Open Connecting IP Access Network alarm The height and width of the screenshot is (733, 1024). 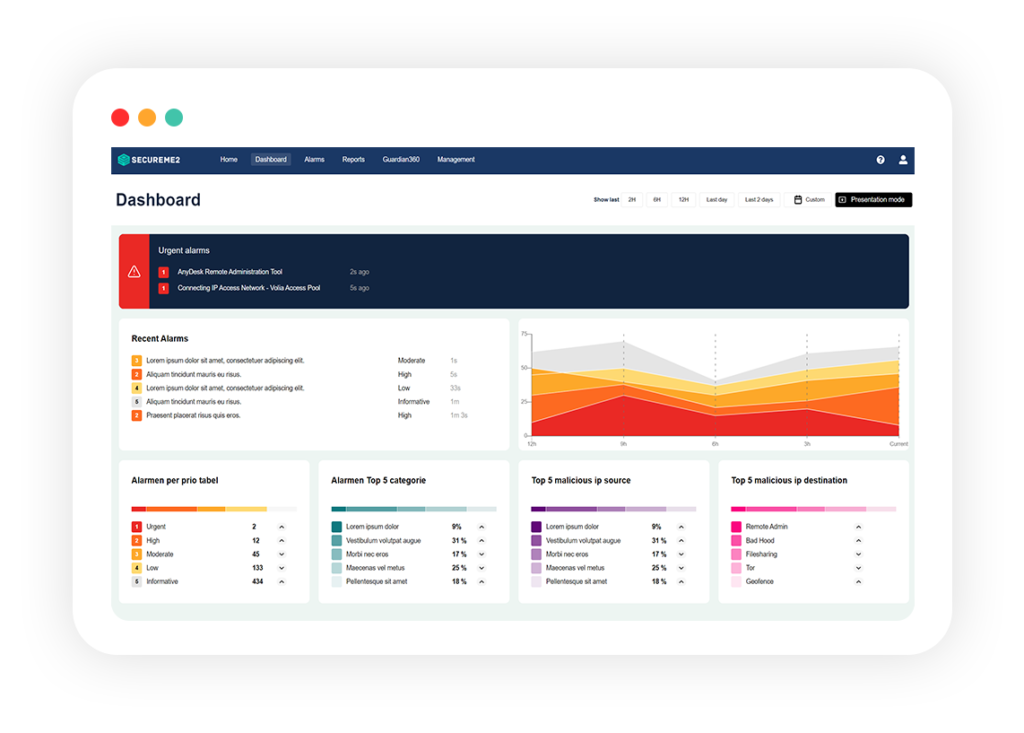pos(249,288)
